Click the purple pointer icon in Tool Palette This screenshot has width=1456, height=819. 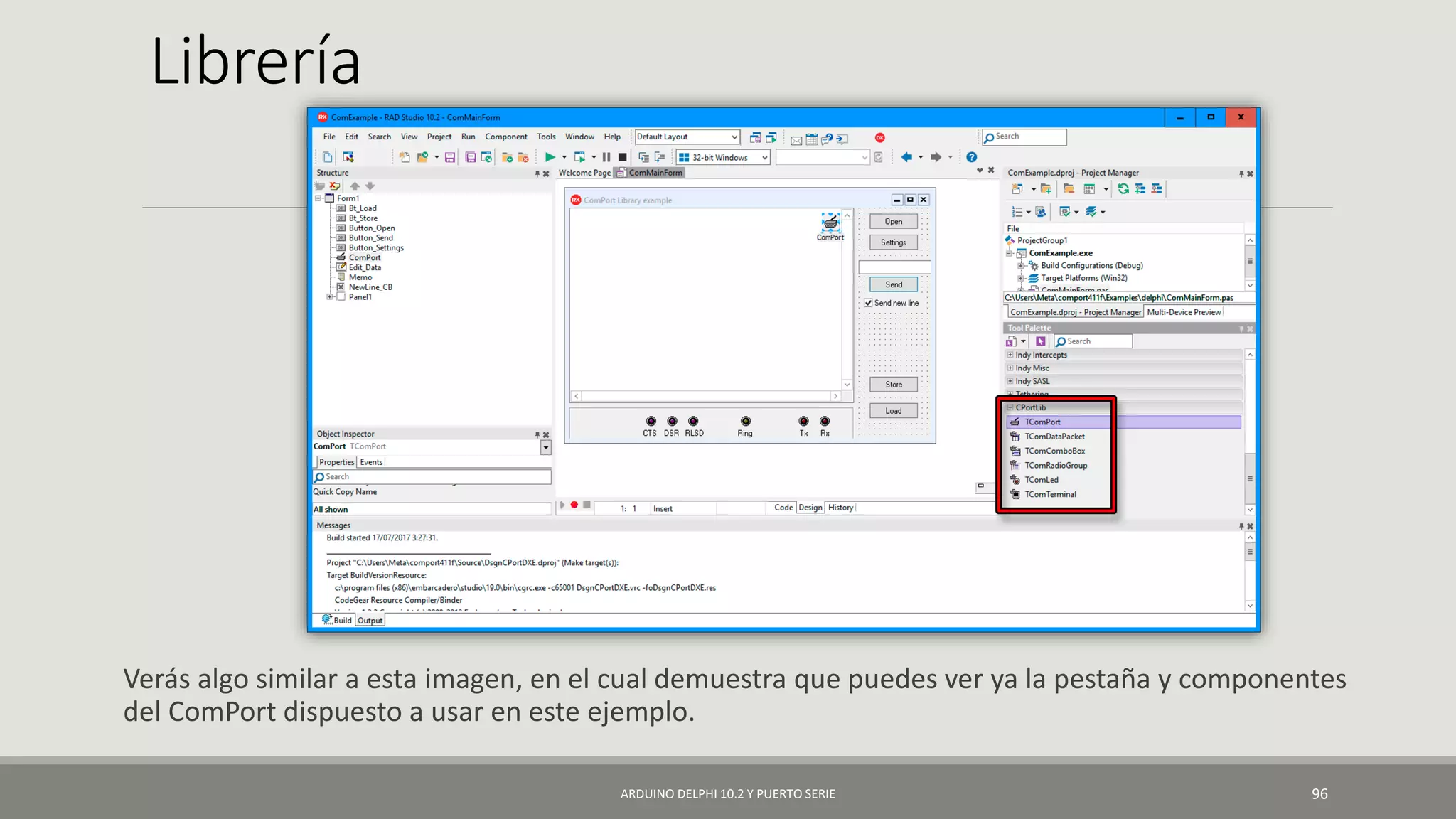1041,342
